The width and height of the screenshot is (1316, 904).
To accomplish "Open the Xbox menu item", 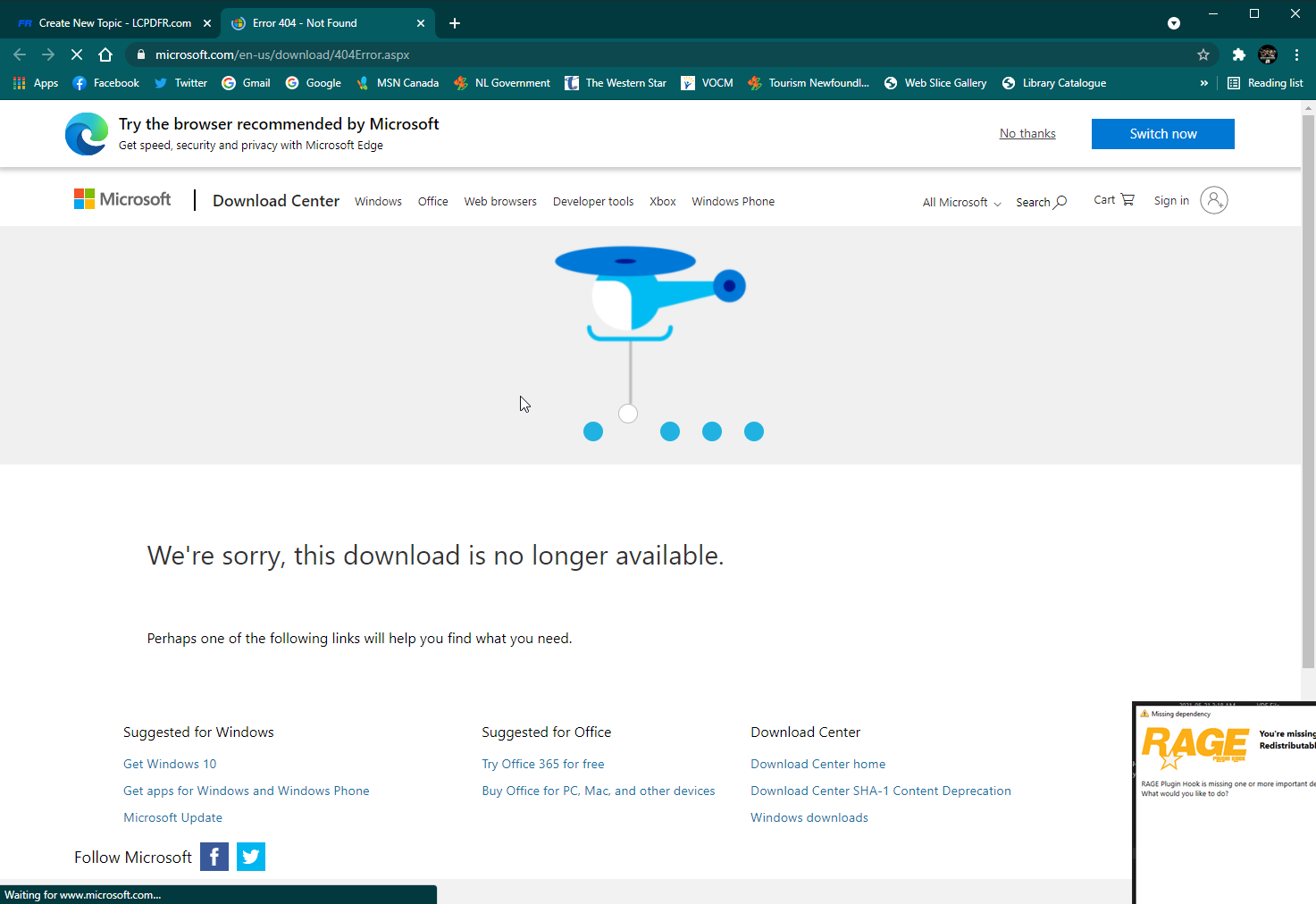I will point(663,202).
